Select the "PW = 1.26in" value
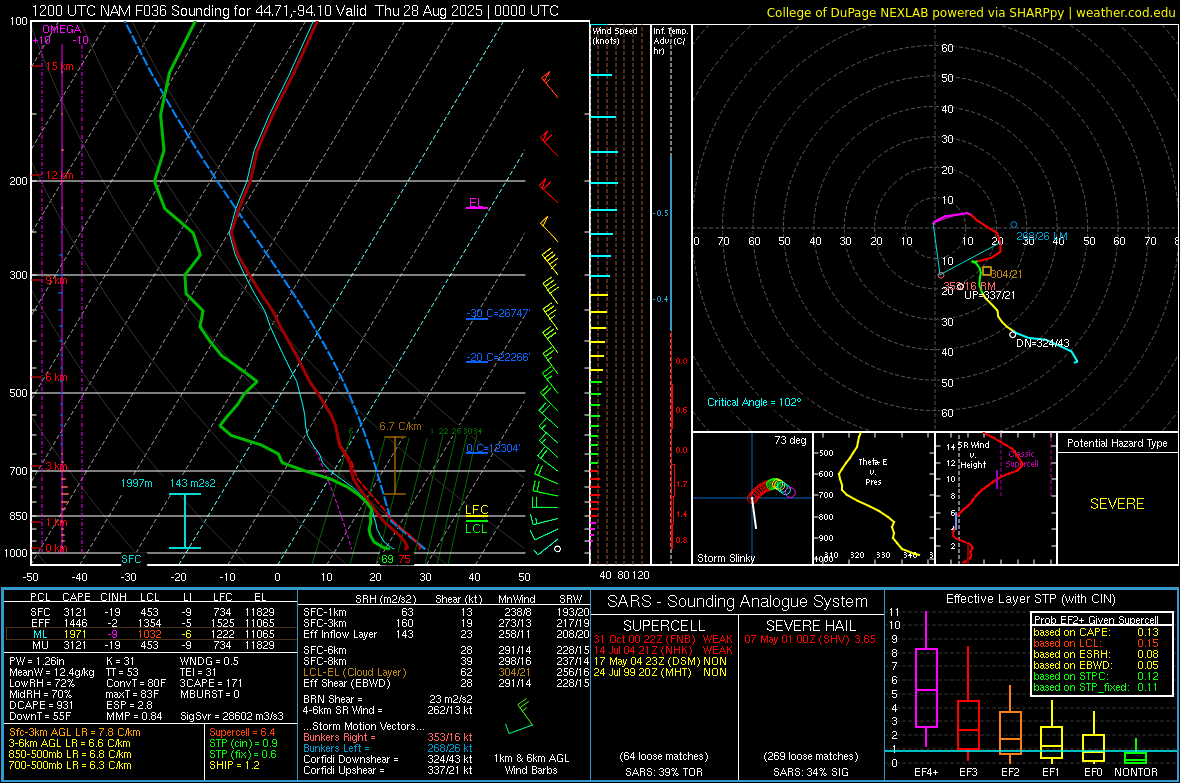The height and width of the screenshot is (783, 1180). [37, 661]
